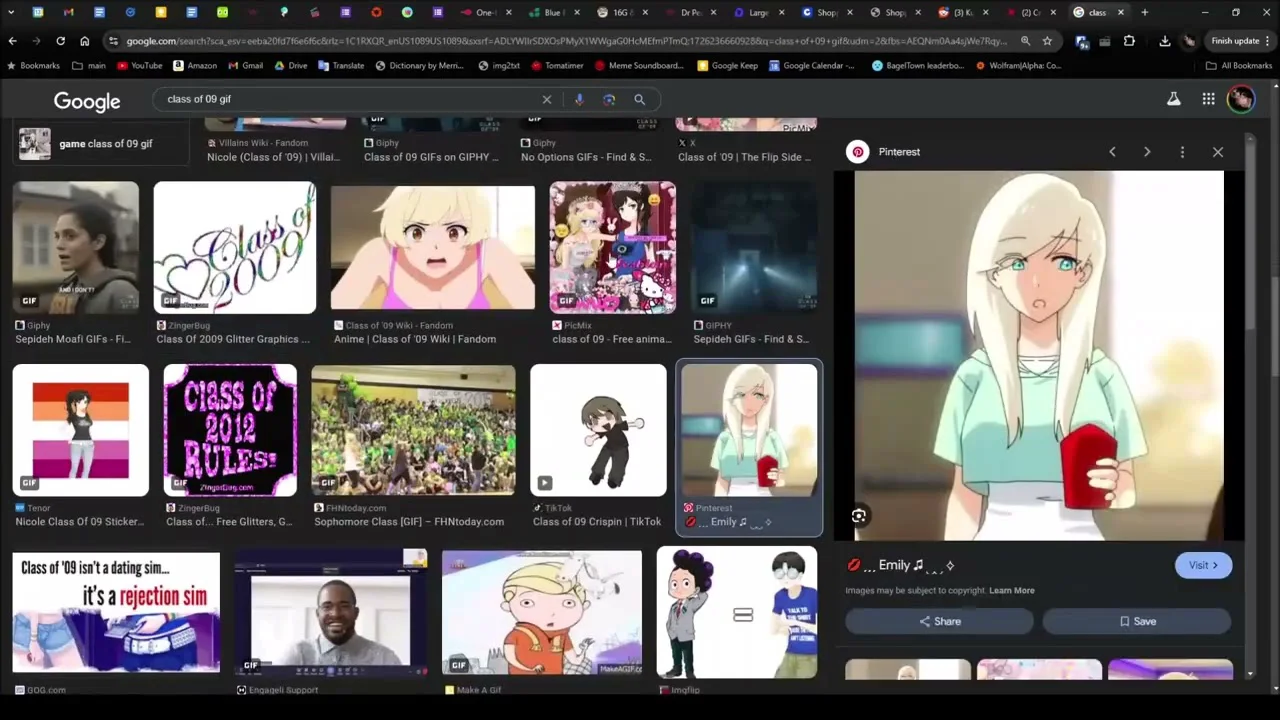Clear the search box with the X icon
This screenshot has width=1280, height=720.
[547, 99]
